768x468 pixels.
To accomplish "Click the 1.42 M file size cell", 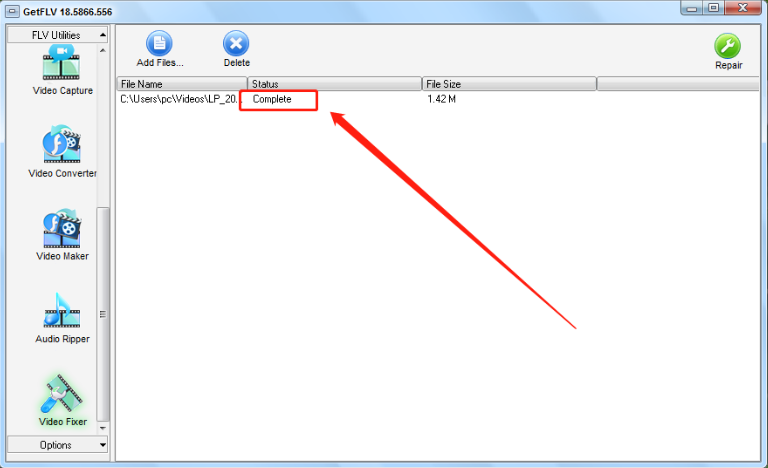I will (x=441, y=99).
